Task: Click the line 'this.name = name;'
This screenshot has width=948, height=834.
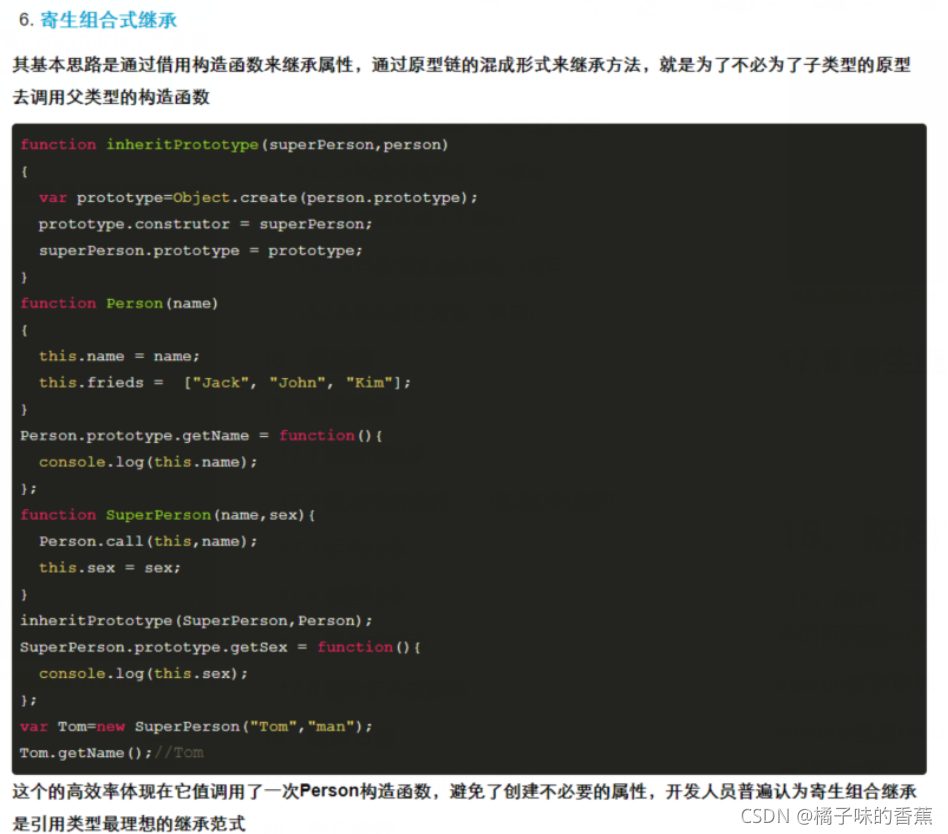Action: 119,356
